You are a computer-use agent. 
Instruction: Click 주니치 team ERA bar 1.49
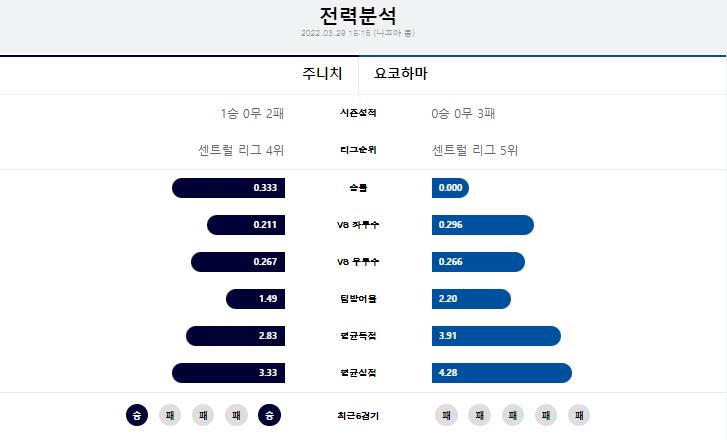(255, 299)
